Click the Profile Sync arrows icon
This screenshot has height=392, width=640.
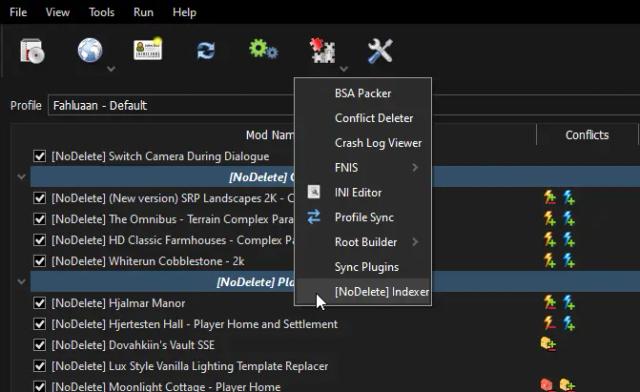pyautogui.click(x=313, y=217)
